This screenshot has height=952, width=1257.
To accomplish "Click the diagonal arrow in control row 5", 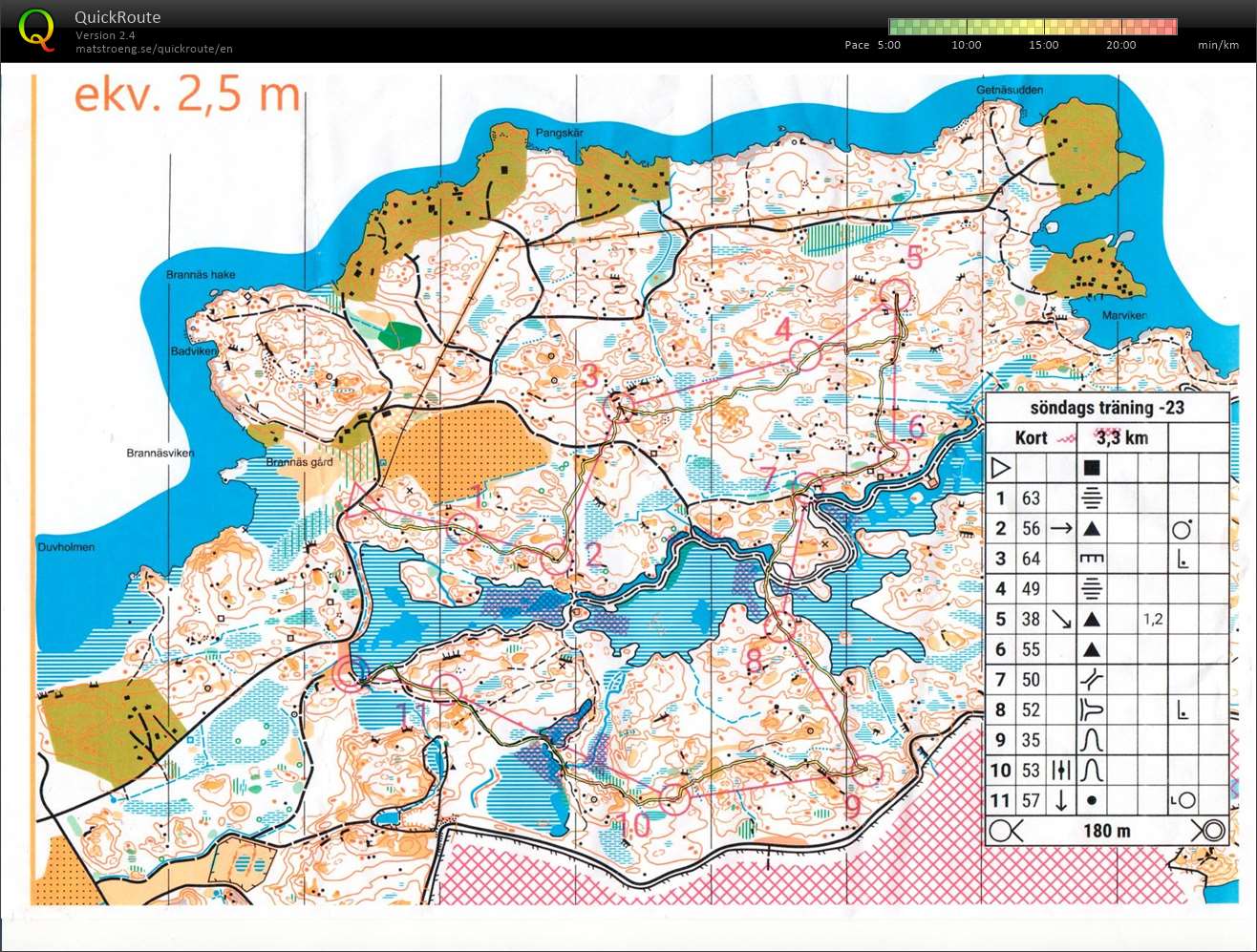I will point(1060,619).
